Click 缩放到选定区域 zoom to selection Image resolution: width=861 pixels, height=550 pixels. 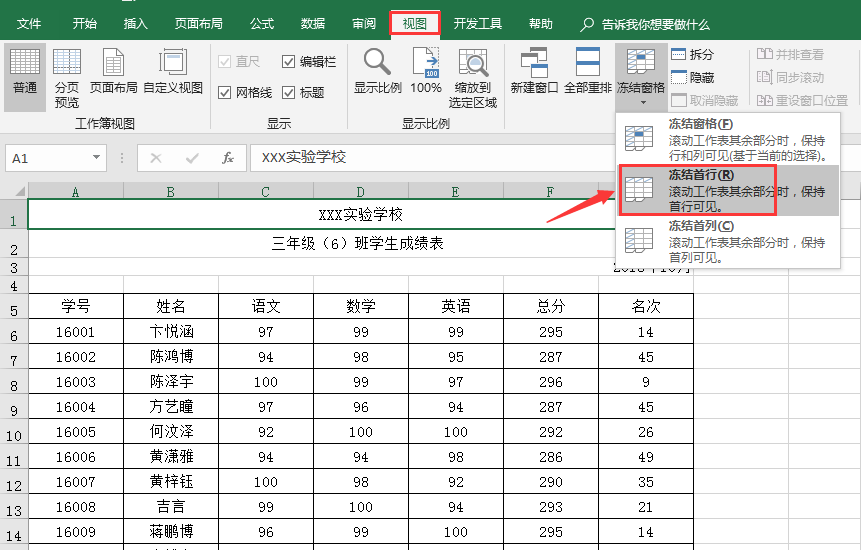(x=473, y=78)
